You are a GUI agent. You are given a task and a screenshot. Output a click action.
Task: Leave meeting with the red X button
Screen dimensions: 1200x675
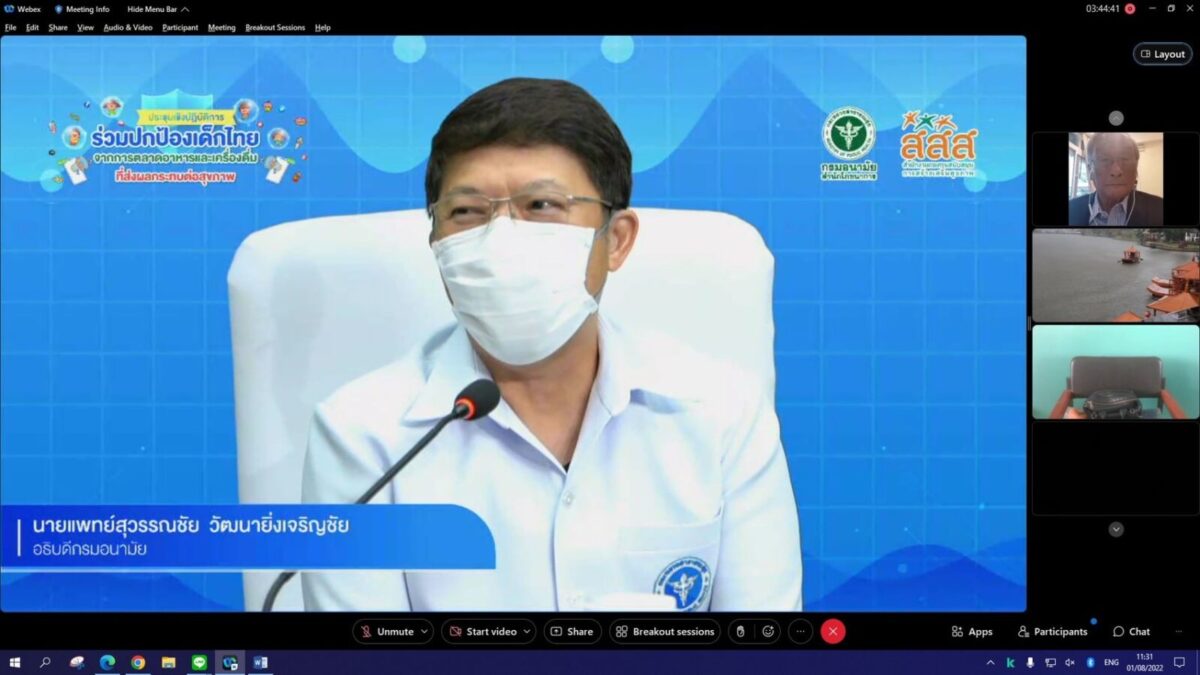coord(833,631)
